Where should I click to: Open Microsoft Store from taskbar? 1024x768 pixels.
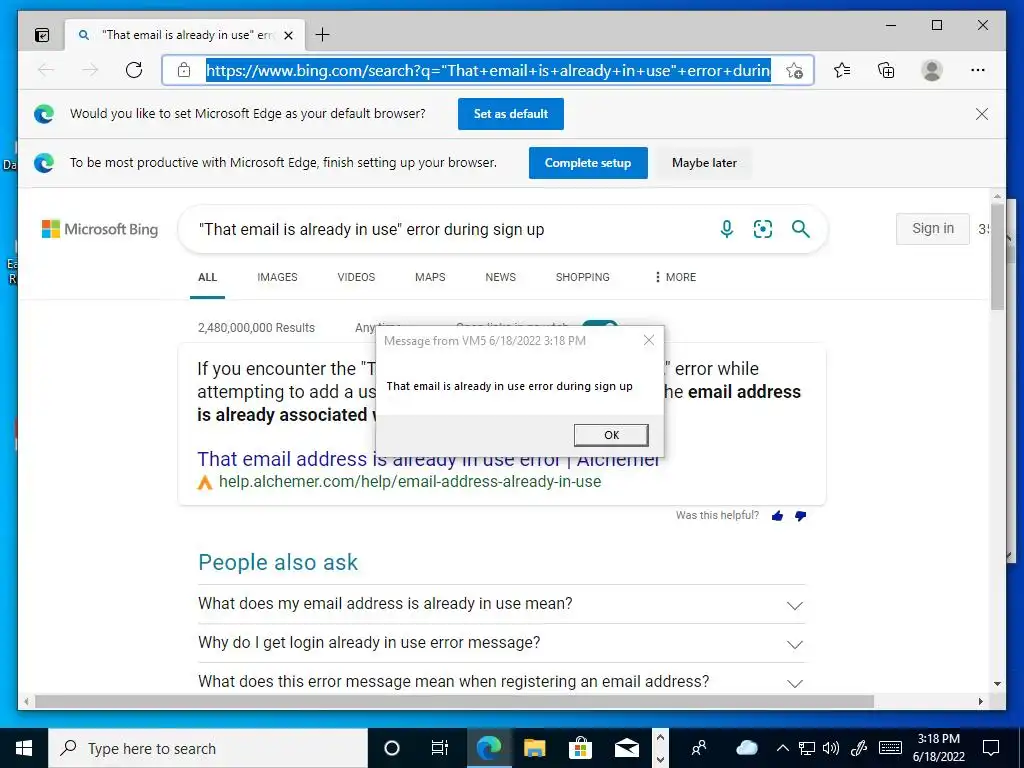coord(580,748)
